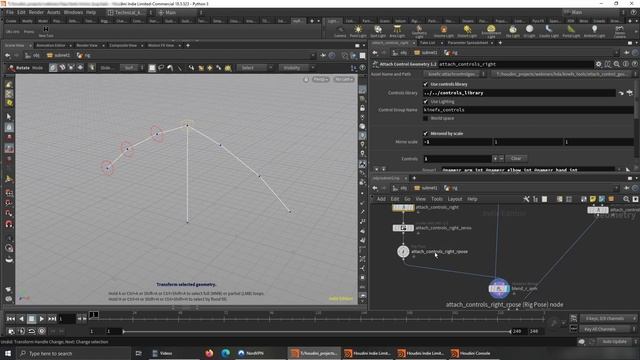
Task: Click the parameter pane help icon
Action: pyautogui.click(x=635, y=64)
